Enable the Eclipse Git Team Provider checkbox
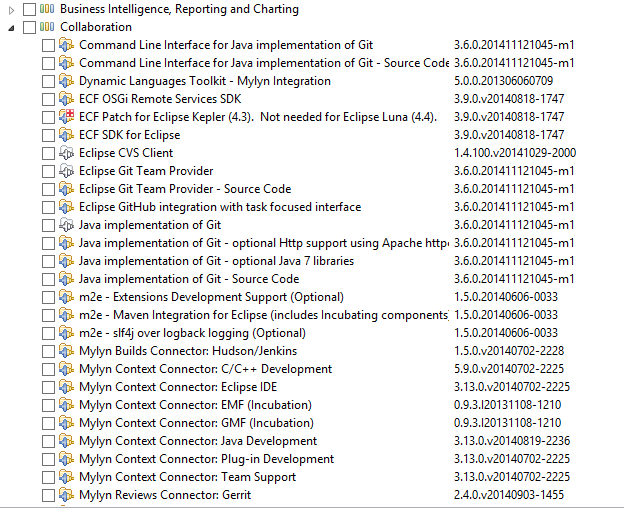The width and height of the screenshot is (624, 508). coord(49,171)
